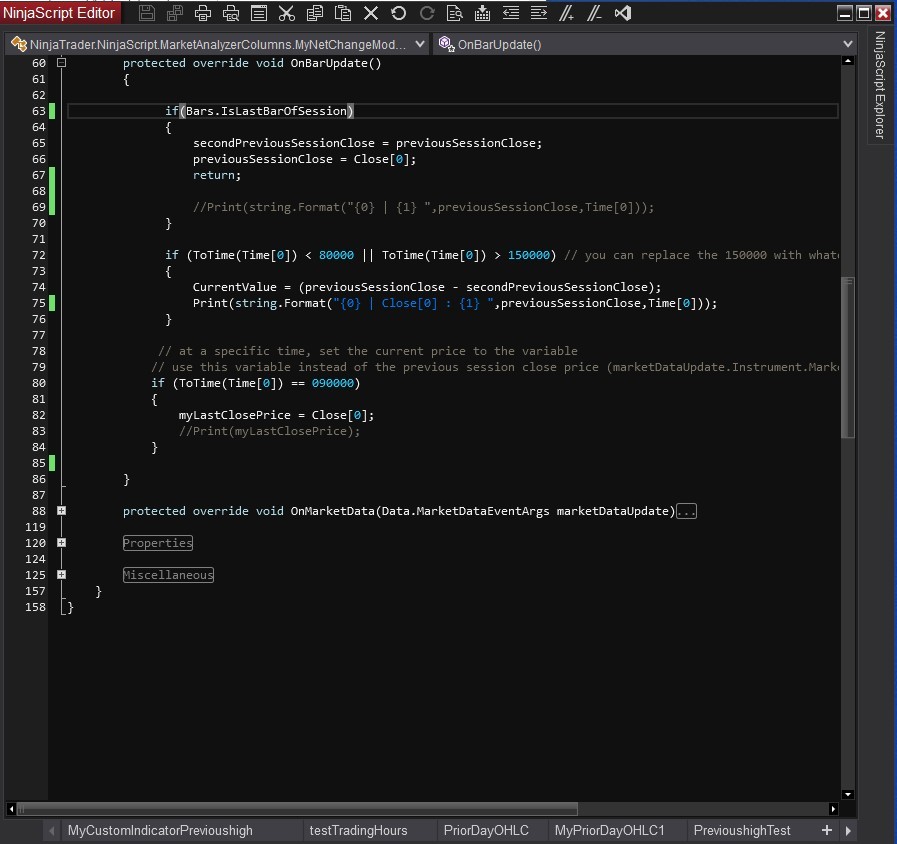The image size is (897, 844).
Task: Click the Compile icon in toolbar
Action: 482,13
